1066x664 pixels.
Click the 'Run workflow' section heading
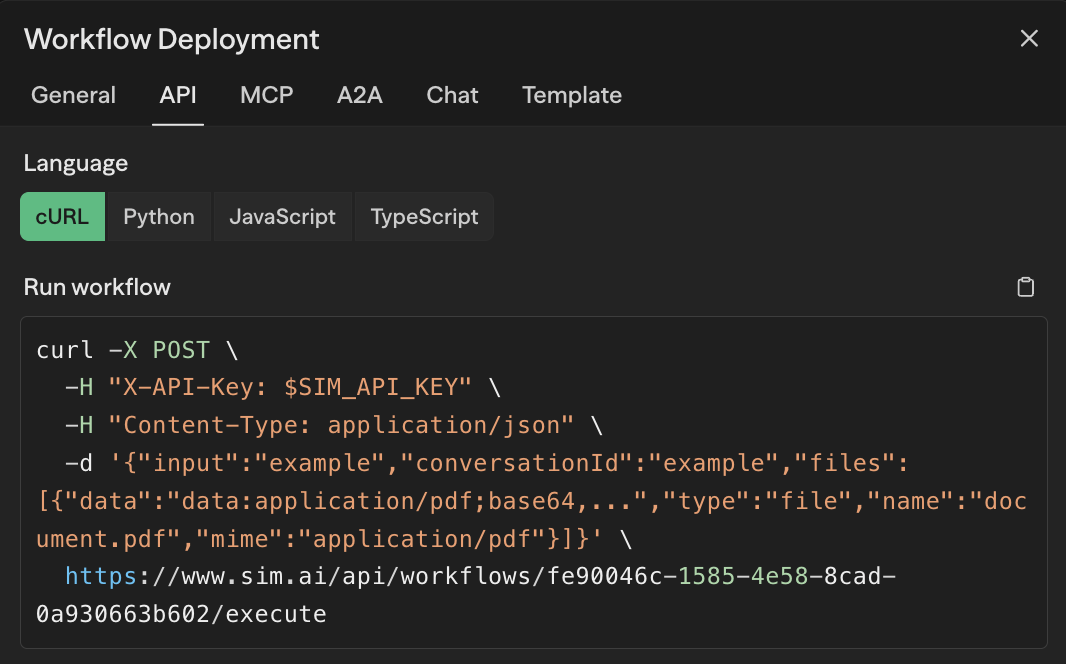pyautogui.click(x=97, y=287)
